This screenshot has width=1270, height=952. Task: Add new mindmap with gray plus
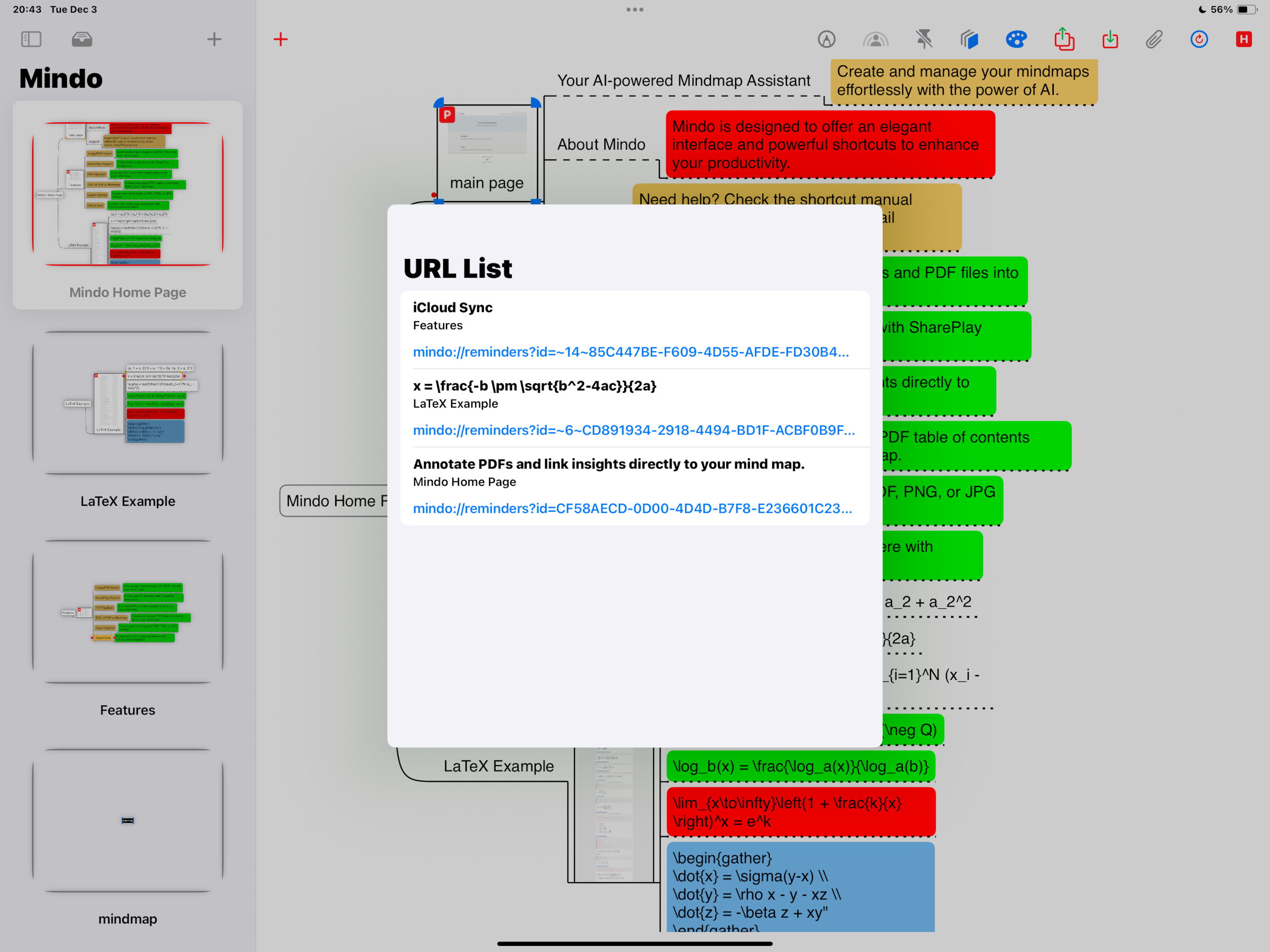pos(214,40)
